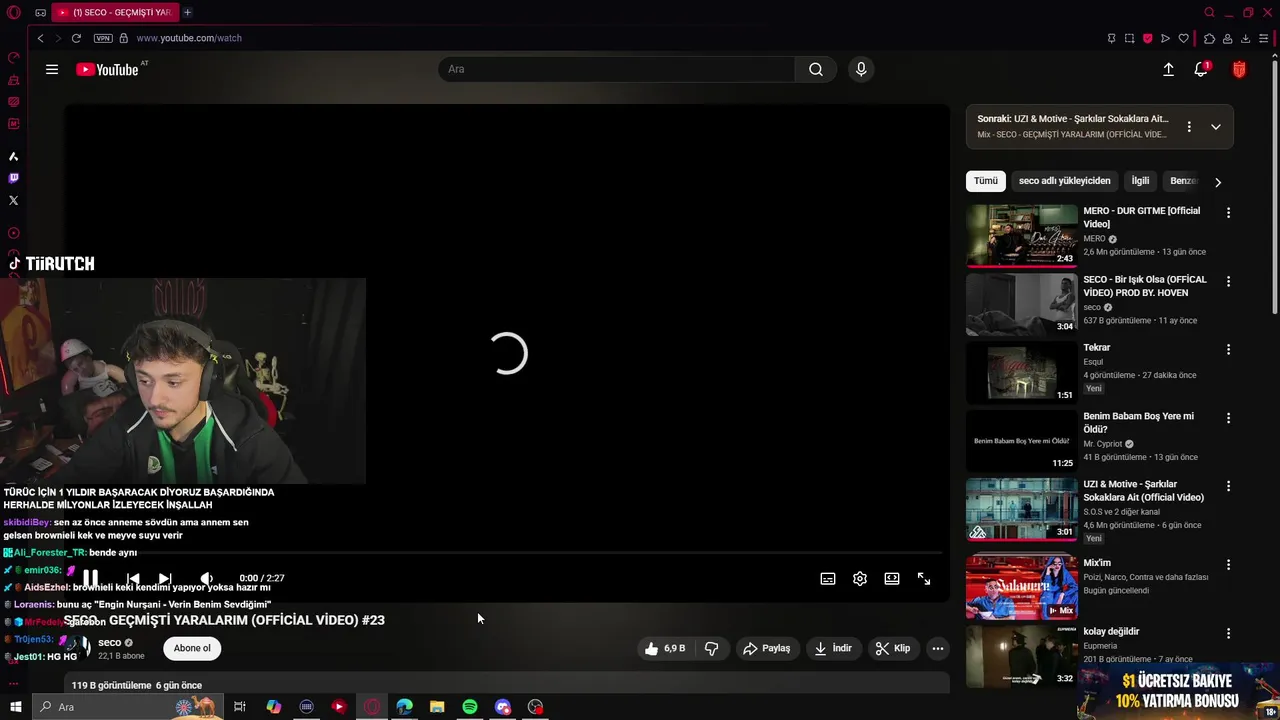This screenshot has height=720, width=1280.
Task: Click the video progress bar
Action: pyautogui.click(x=508, y=553)
